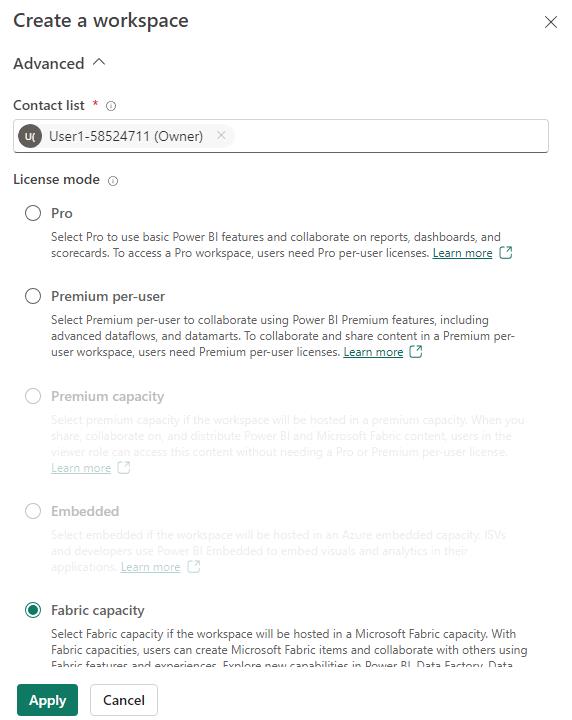Click the License mode info icon
The height and width of the screenshot is (720, 572).
point(112,181)
